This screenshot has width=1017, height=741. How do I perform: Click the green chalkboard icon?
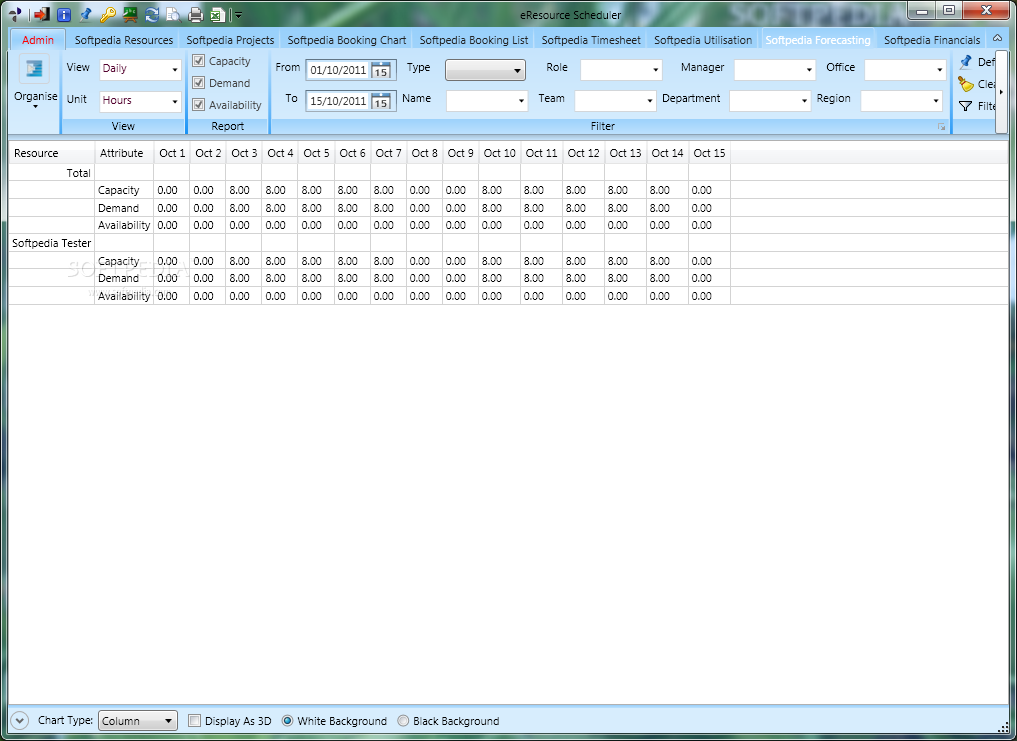[x=130, y=14]
